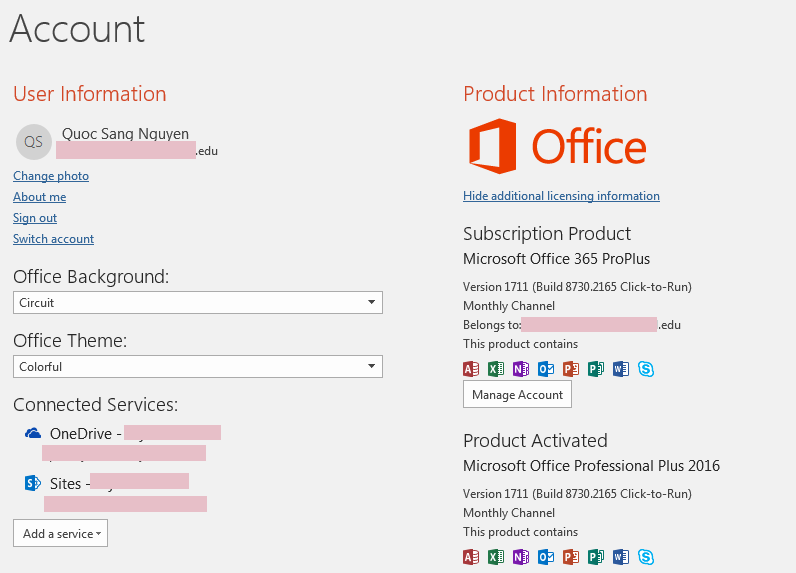Expand the Add a service menu
This screenshot has width=796, height=573.
61,533
